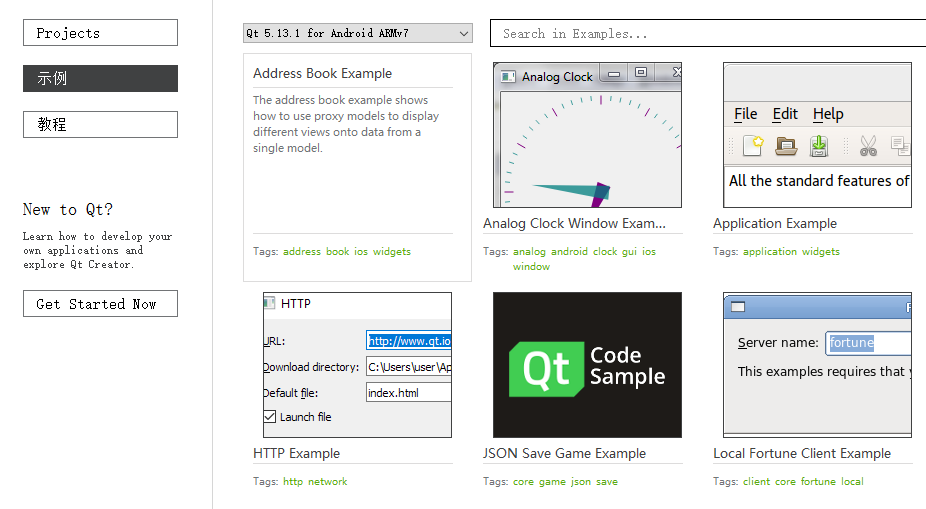This screenshot has height=509, width=926.
Task: Click the New file icon in Application Example
Action: [x=753, y=146]
